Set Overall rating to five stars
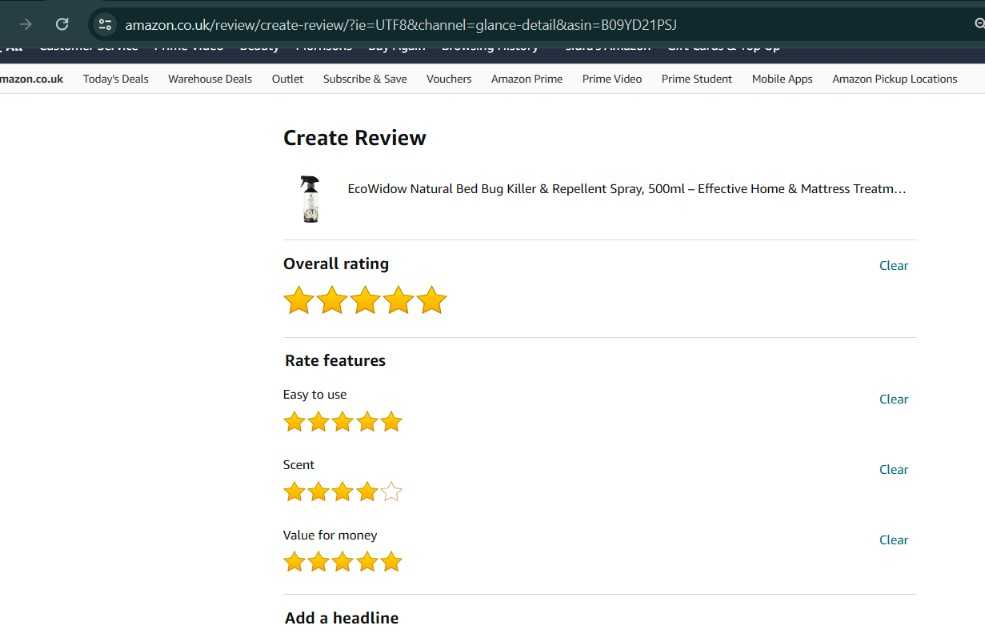Screen dimensions: 985x638 pos(432,300)
